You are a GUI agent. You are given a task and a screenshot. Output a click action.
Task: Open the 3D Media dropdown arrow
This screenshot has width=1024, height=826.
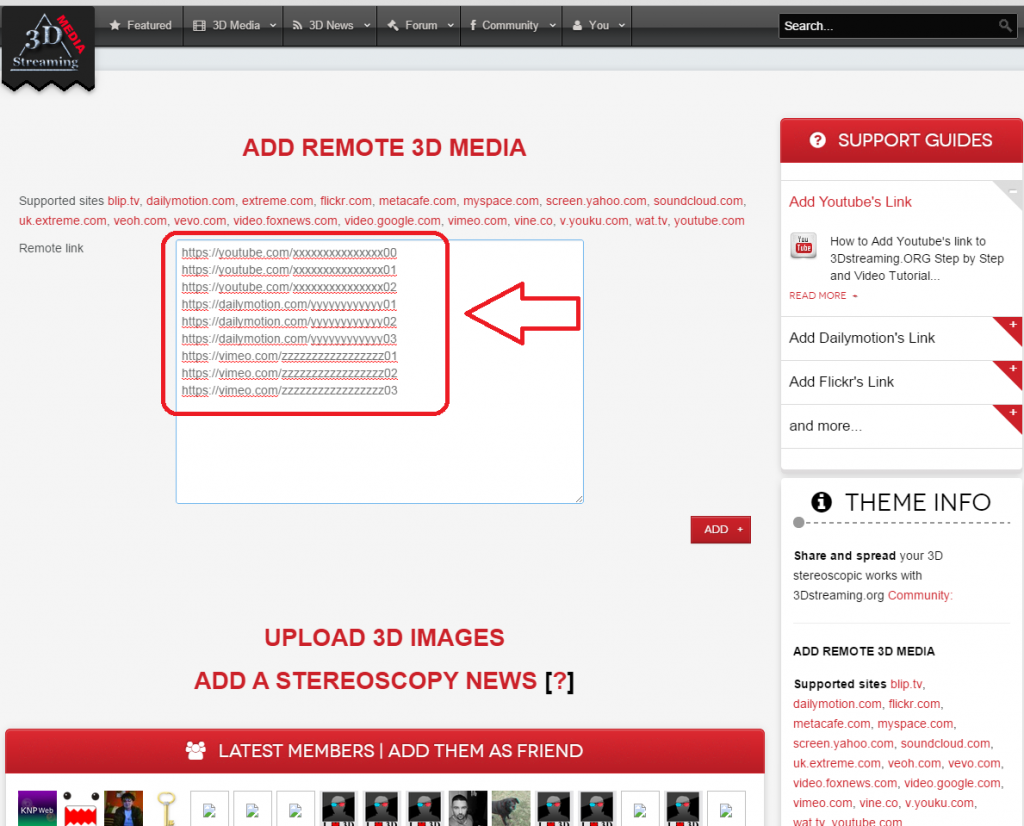click(273, 25)
